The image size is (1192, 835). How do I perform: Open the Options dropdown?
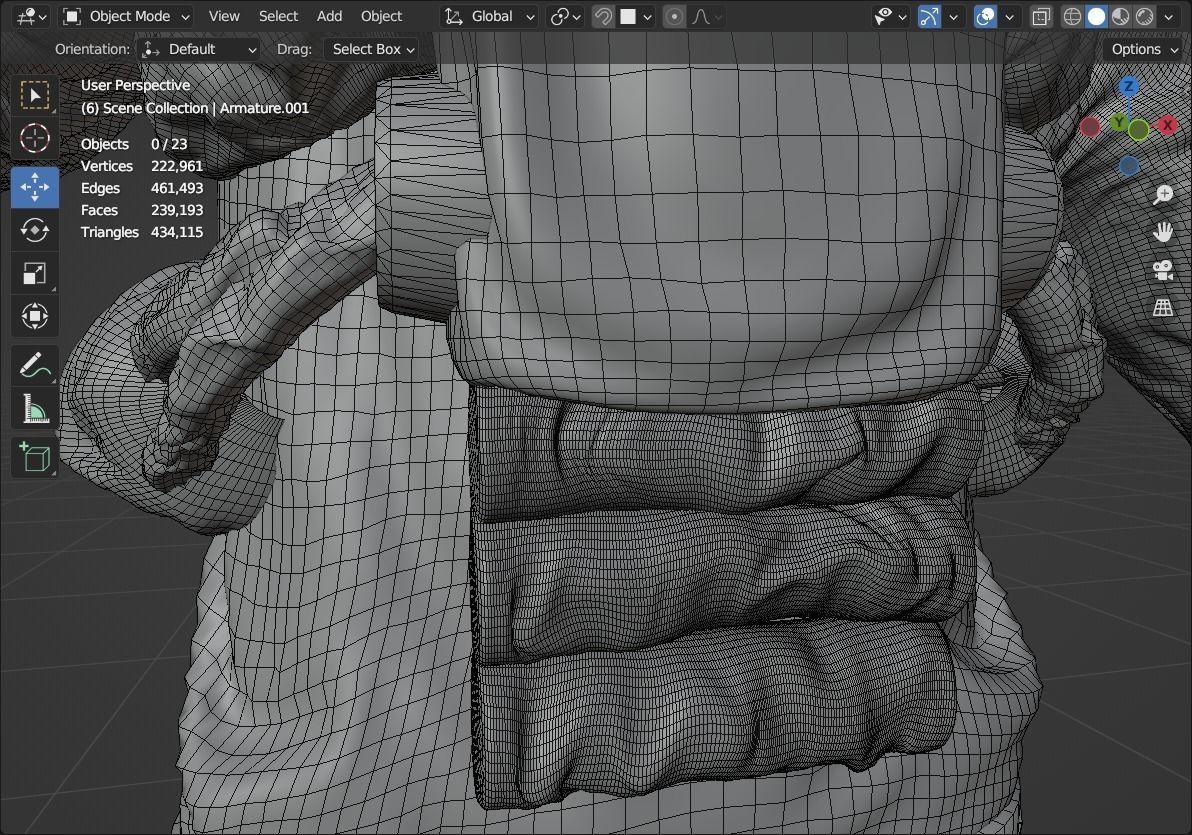click(1143, 49)
